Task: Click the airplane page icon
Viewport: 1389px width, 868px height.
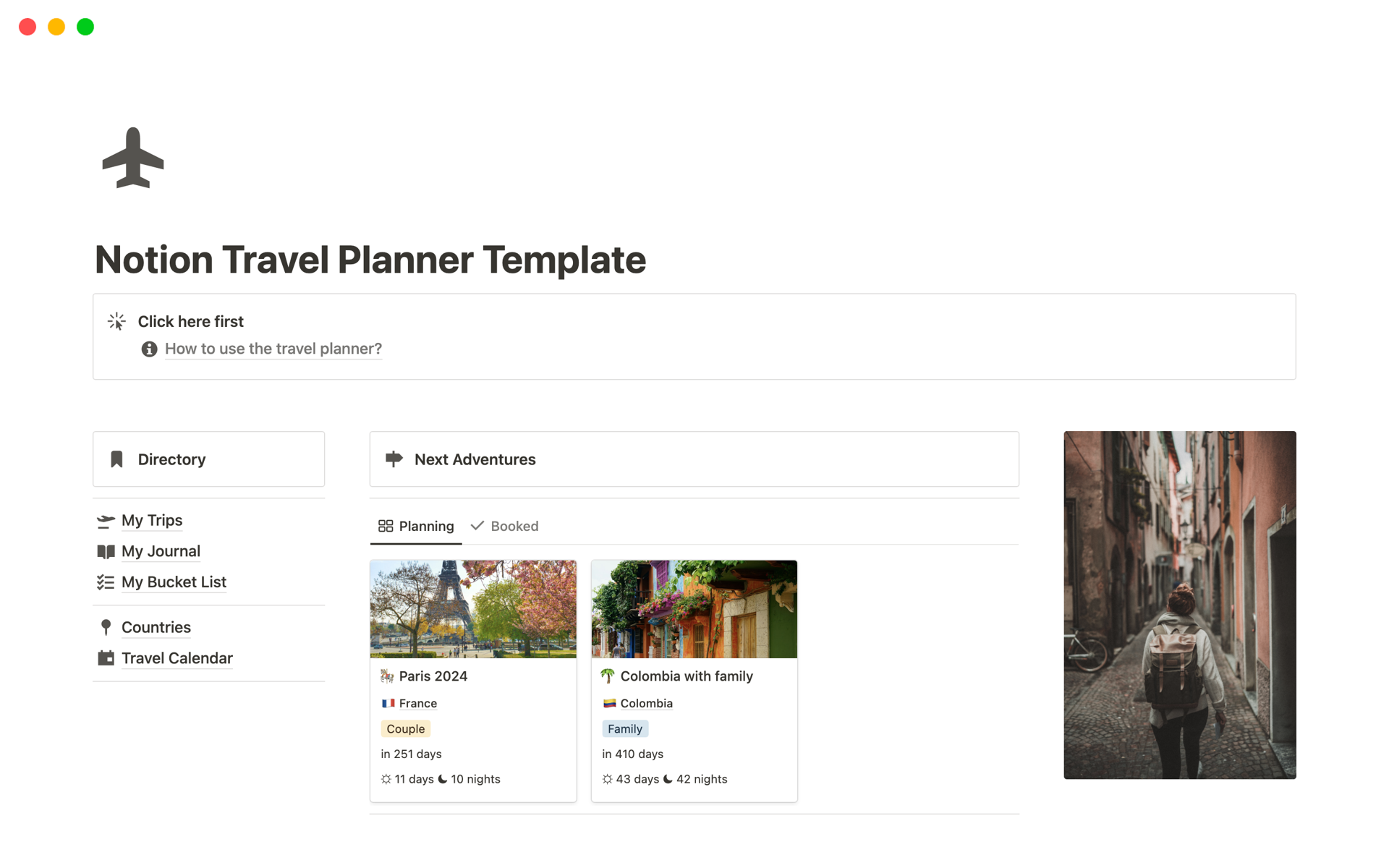Action: click(x=133, y=158)
